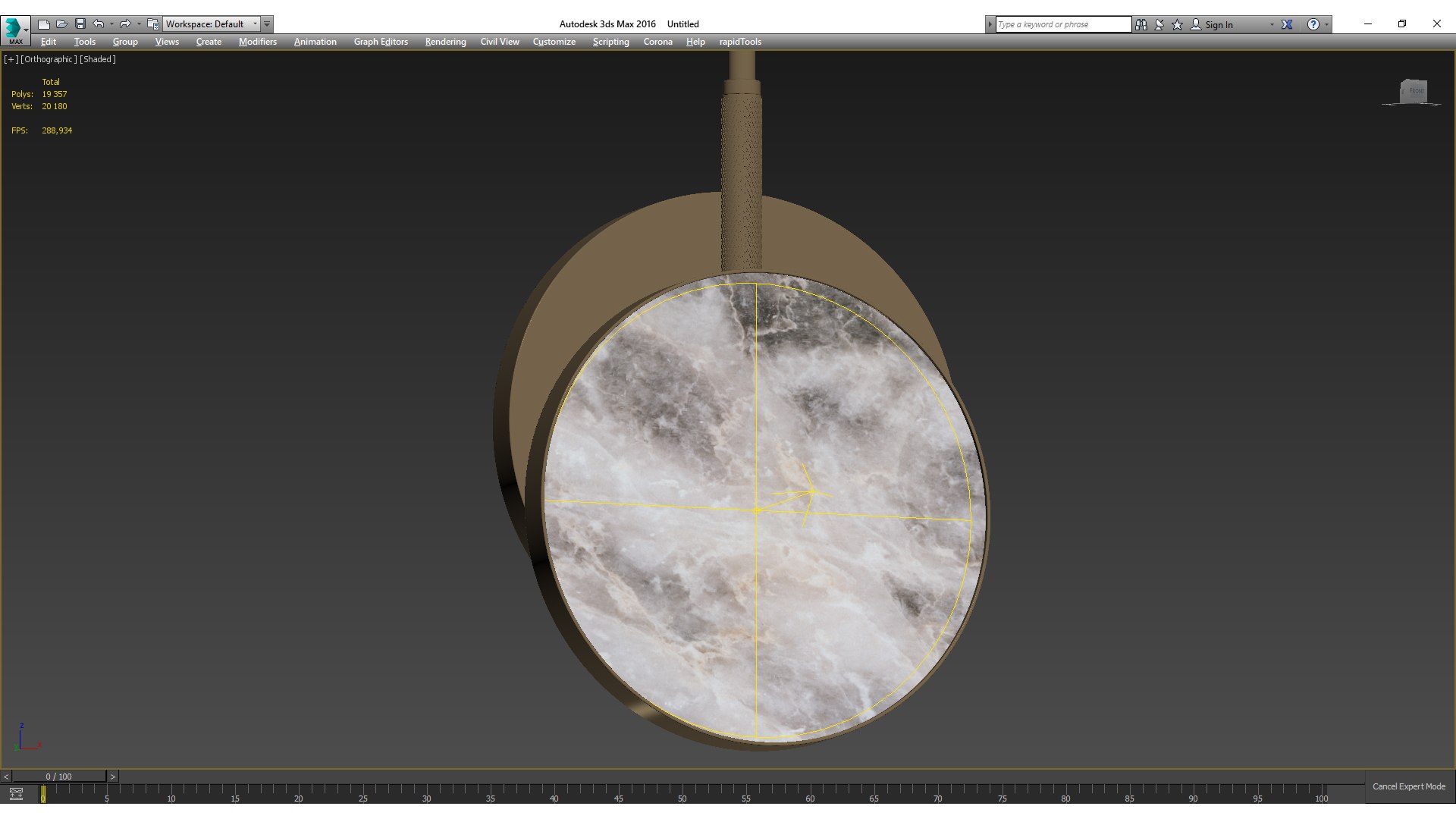The width and height of the screenshot is (1456, 819).
Task: Click the Undo arrow icon
Action: (x=99, y=24)
